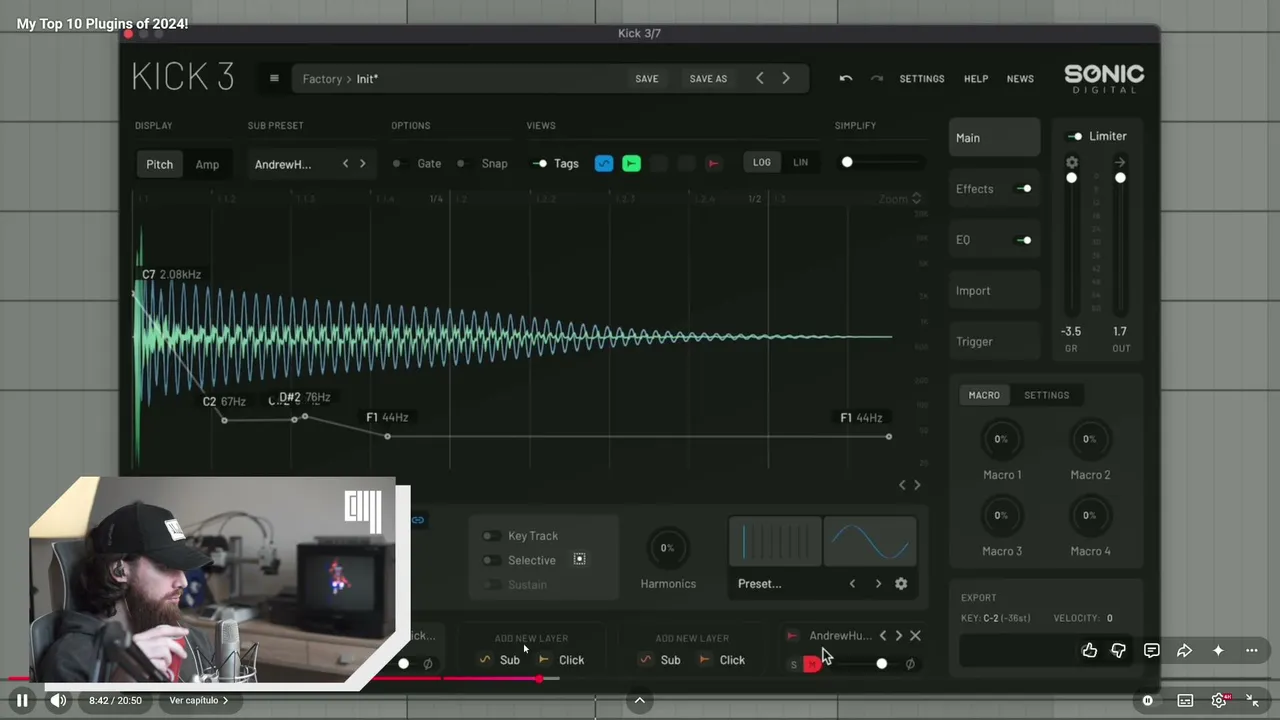Open the Main section in the sidebar
Screen dimensions: 1280x720
[x=994, y=138]
